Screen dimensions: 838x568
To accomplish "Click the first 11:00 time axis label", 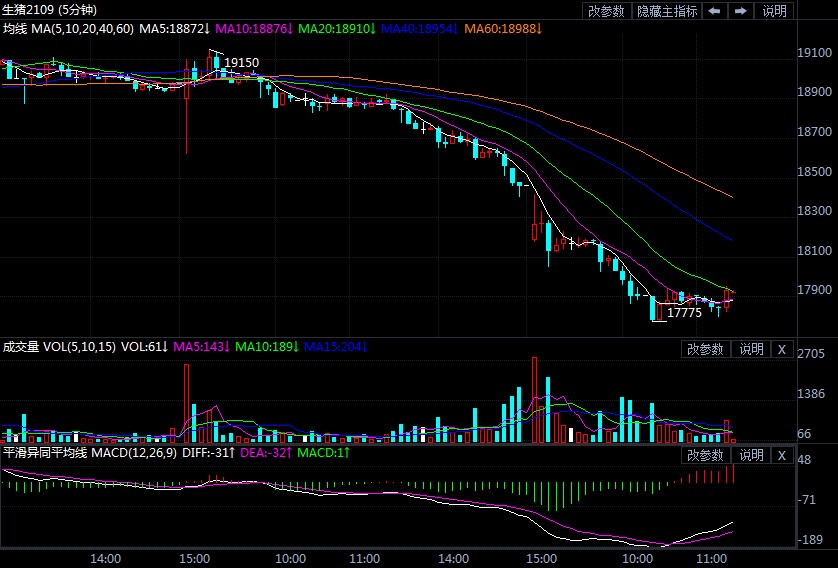I will tap(364, 559).
